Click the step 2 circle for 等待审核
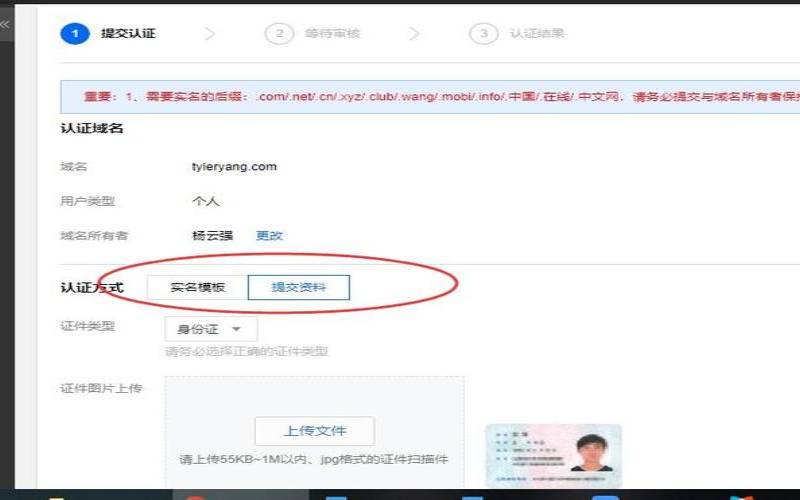The width and height of the screenshot is (800, 500). click(279, 33)
